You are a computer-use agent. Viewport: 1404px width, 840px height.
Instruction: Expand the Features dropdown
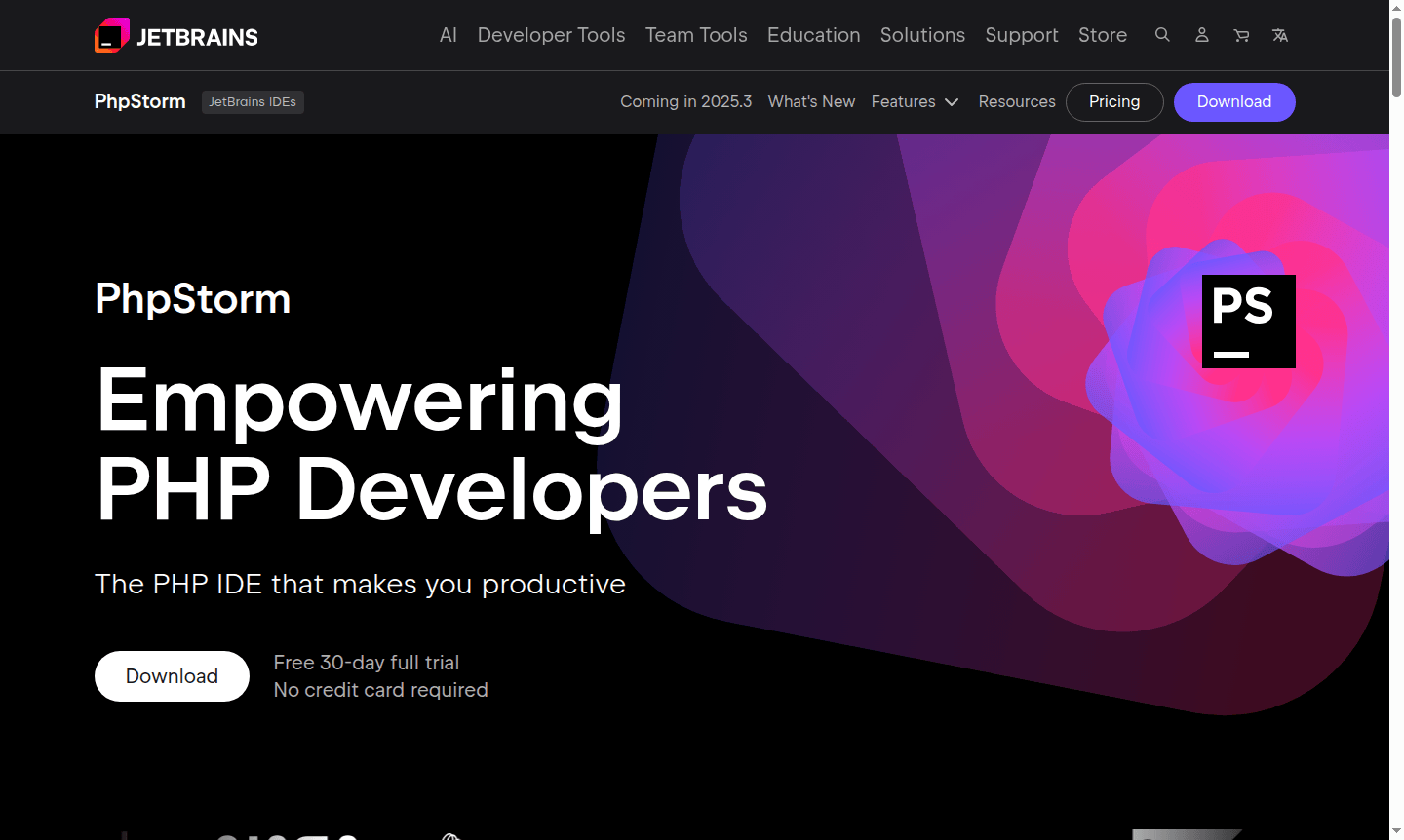pyautogui.click(x=915, y=101)
